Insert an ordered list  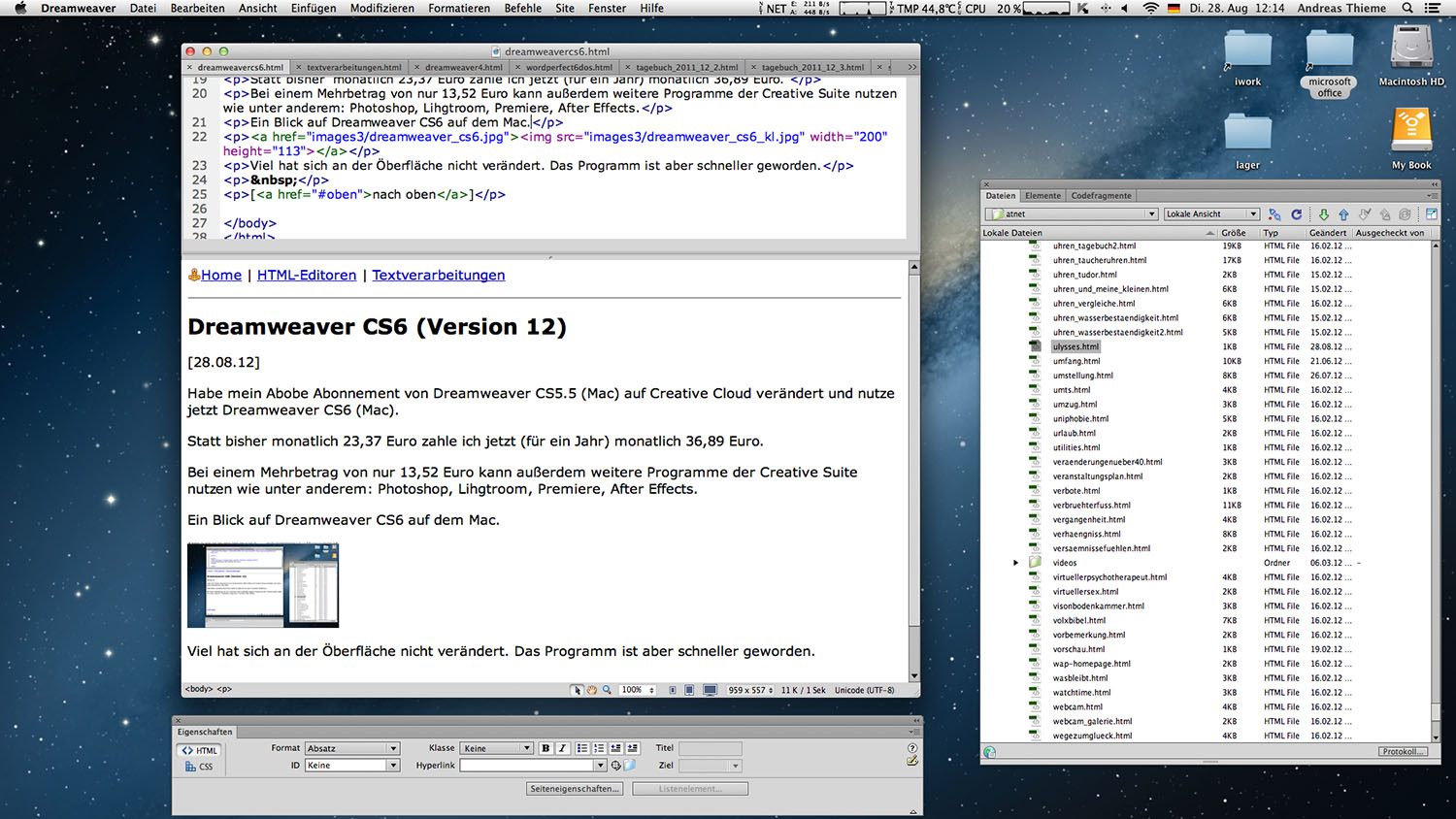tap(599, 748)
